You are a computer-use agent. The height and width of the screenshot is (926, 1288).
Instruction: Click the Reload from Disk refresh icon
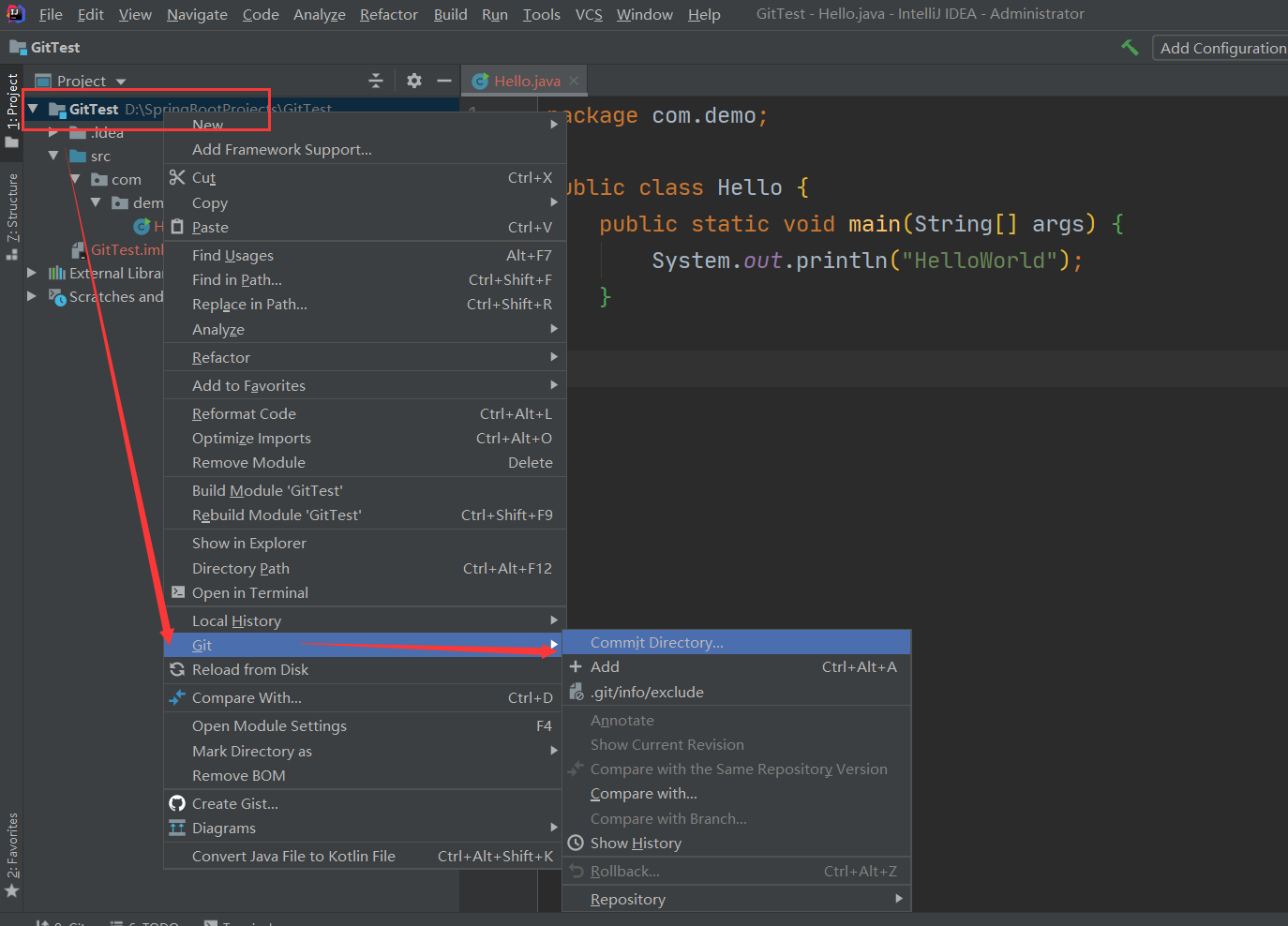pos(177,669)
